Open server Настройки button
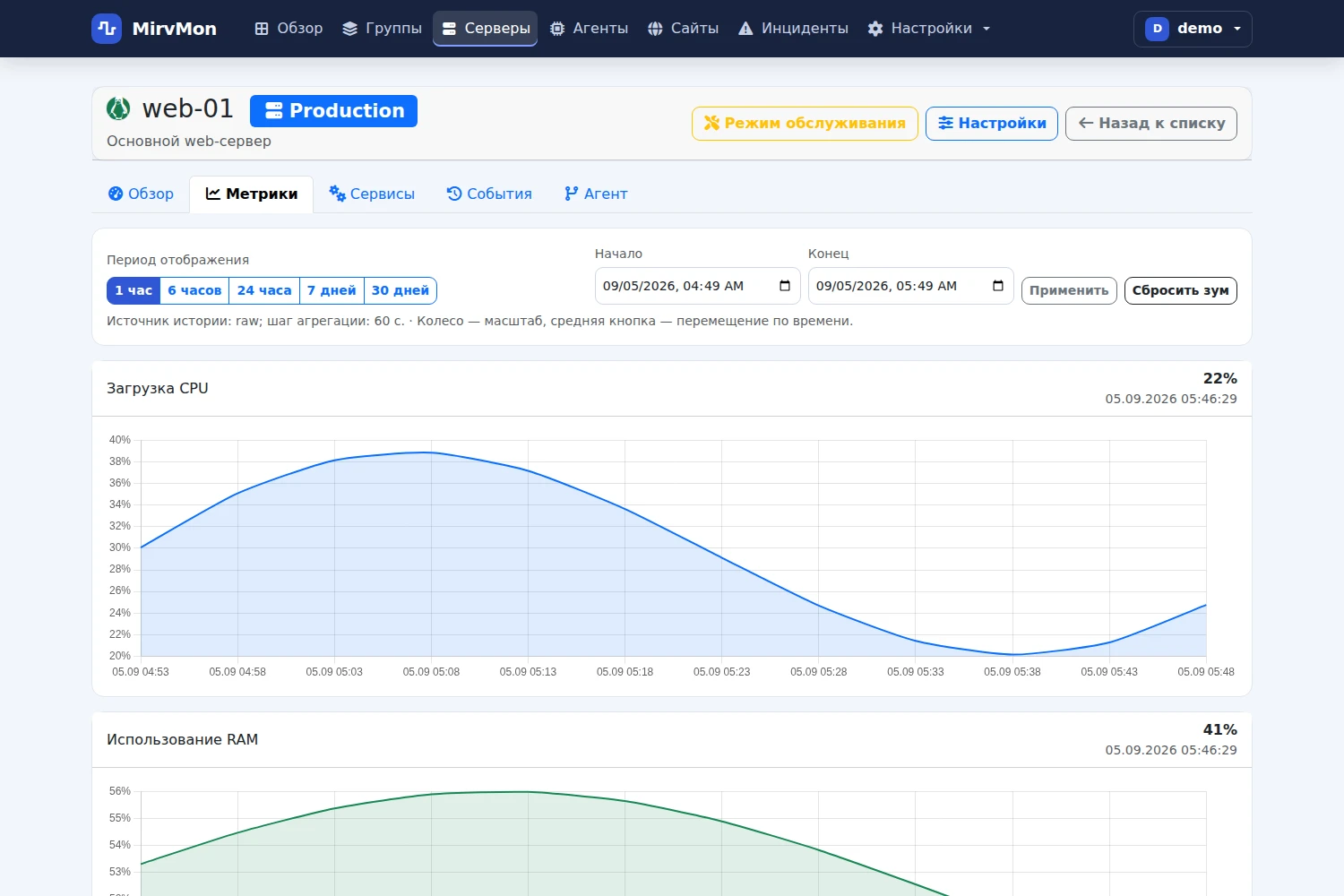Screen dimensions: 1344x896 click(x=992, y=124)
